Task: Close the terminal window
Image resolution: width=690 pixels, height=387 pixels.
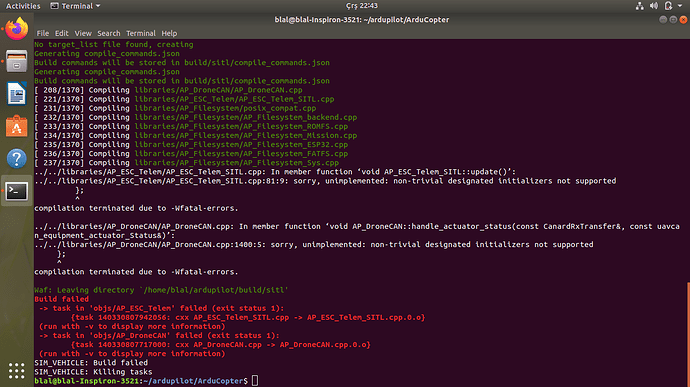Action: click(683, 19)
